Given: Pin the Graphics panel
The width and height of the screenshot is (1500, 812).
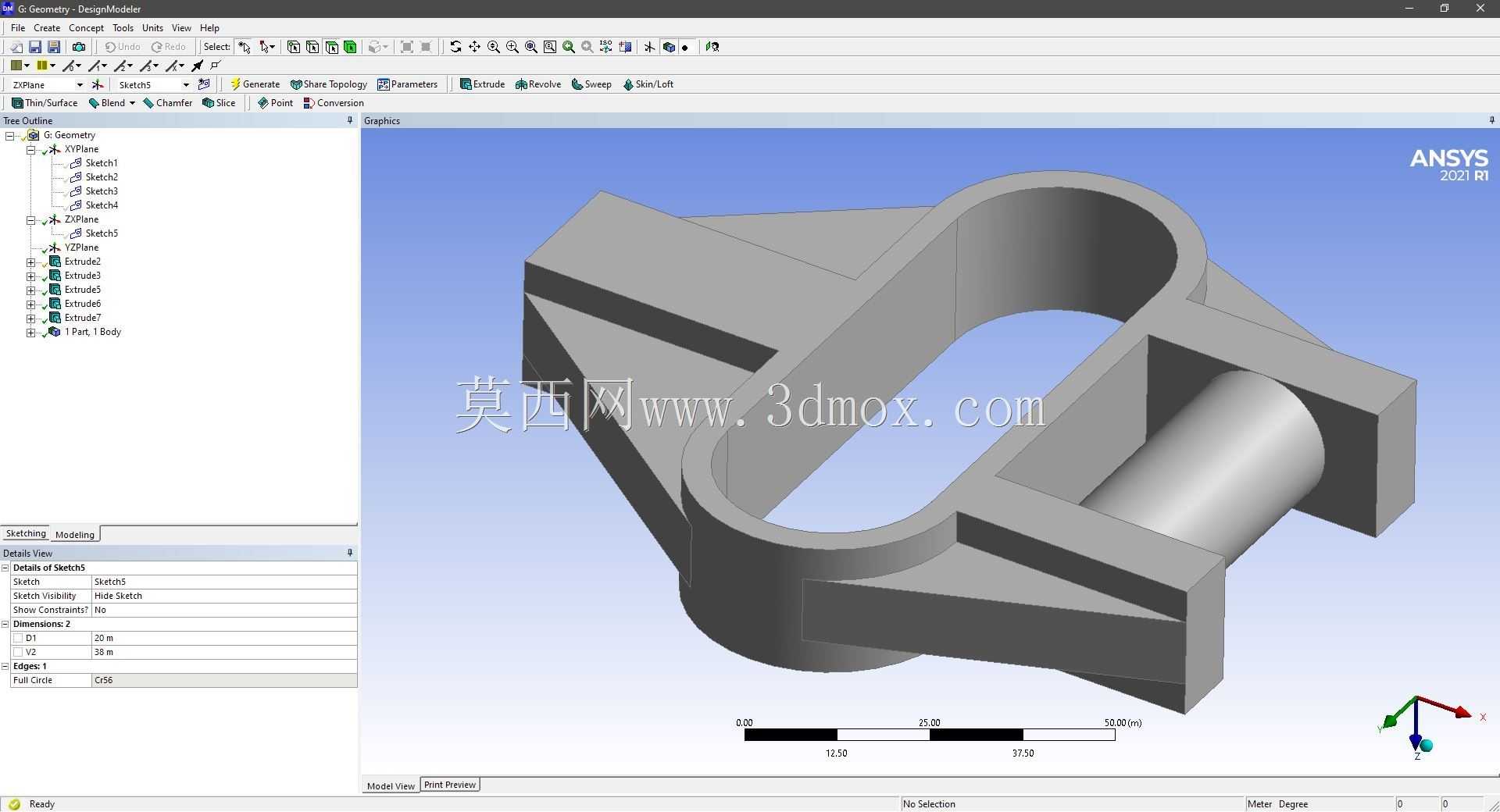Looking at the screenshot, I should 1491,120.
